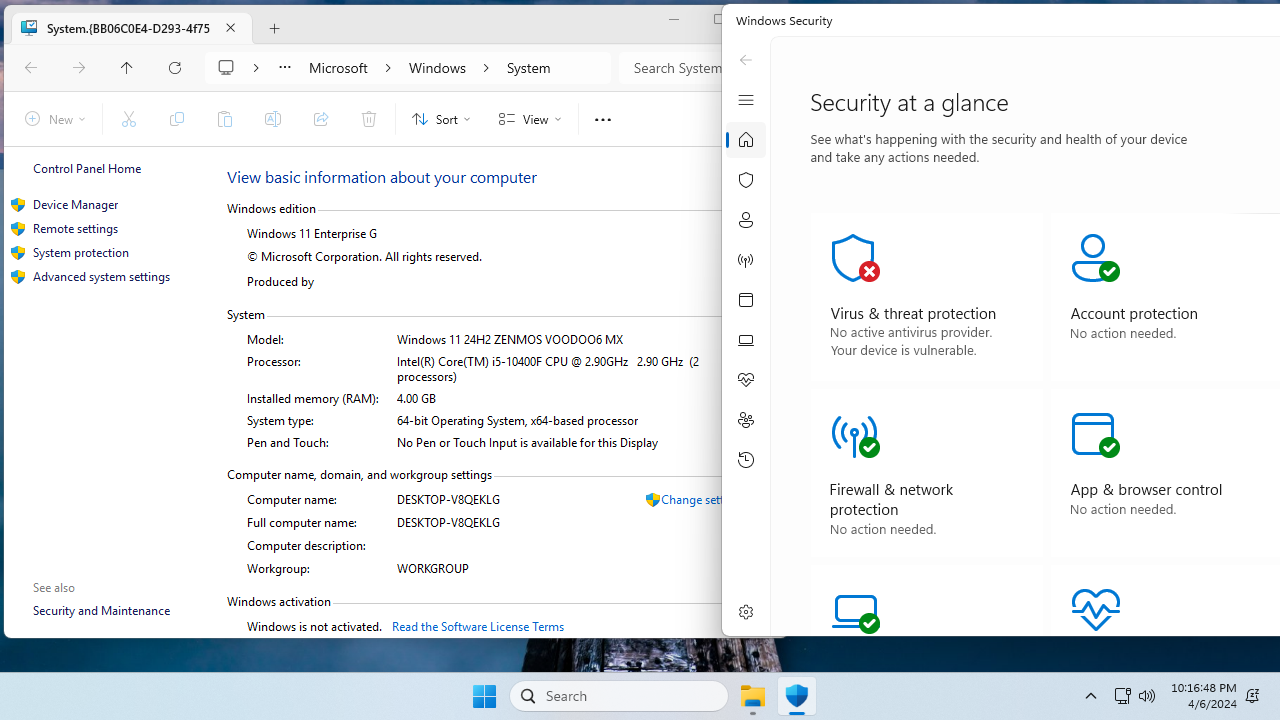Open Protection history clock sidebar icon
The image size is (1280, 720).
pos(746,460)
